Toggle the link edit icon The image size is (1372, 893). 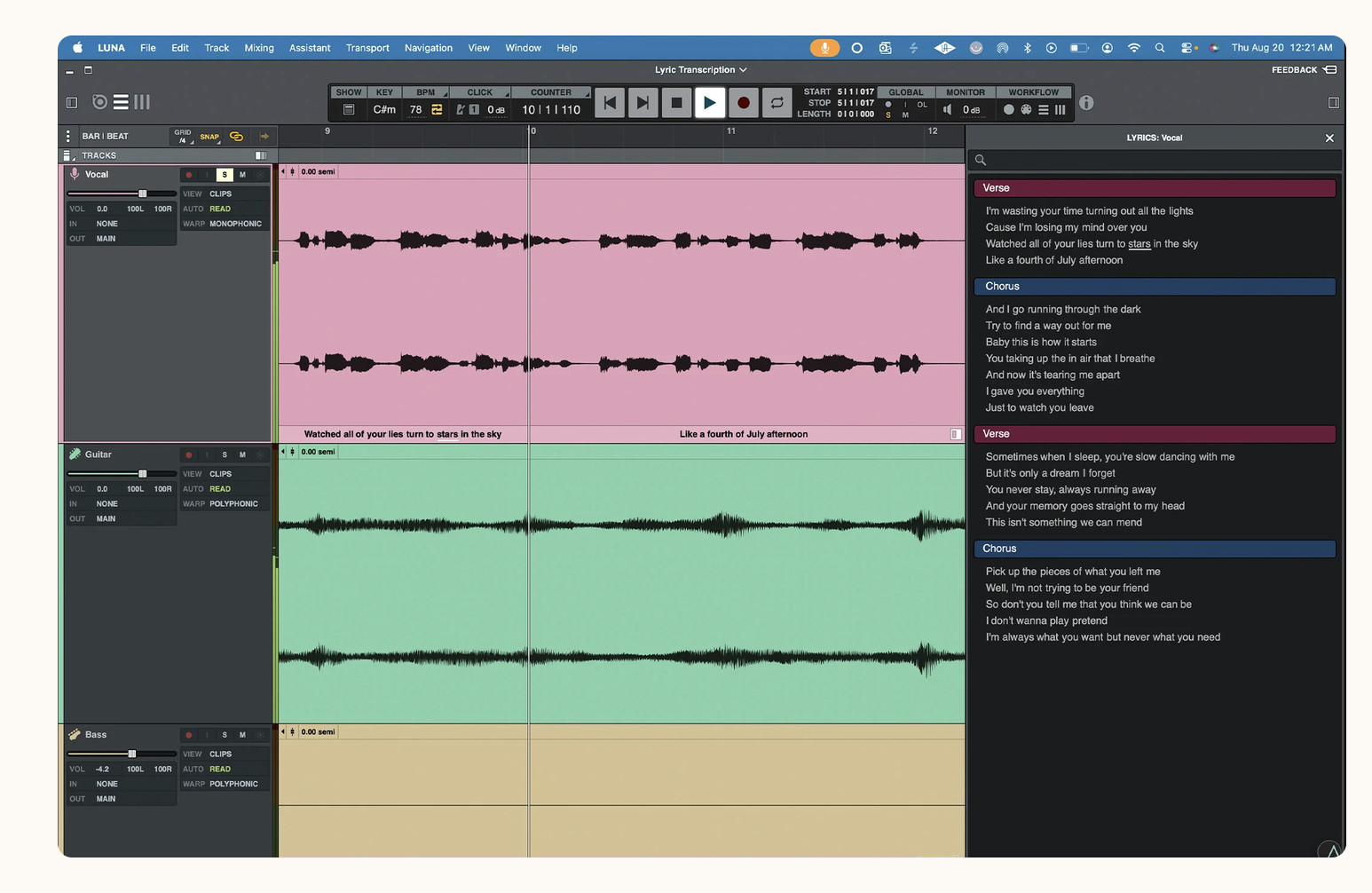point(236,136)
